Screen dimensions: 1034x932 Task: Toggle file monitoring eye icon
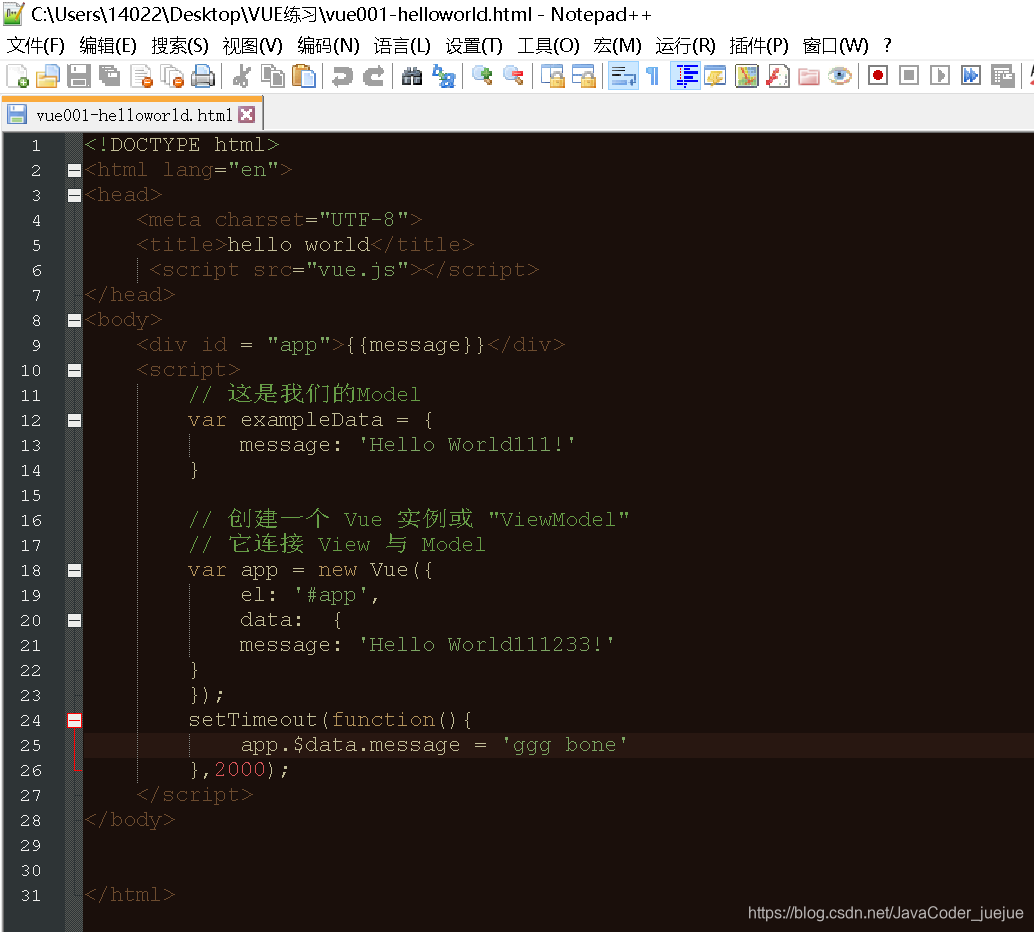point(839,76)
